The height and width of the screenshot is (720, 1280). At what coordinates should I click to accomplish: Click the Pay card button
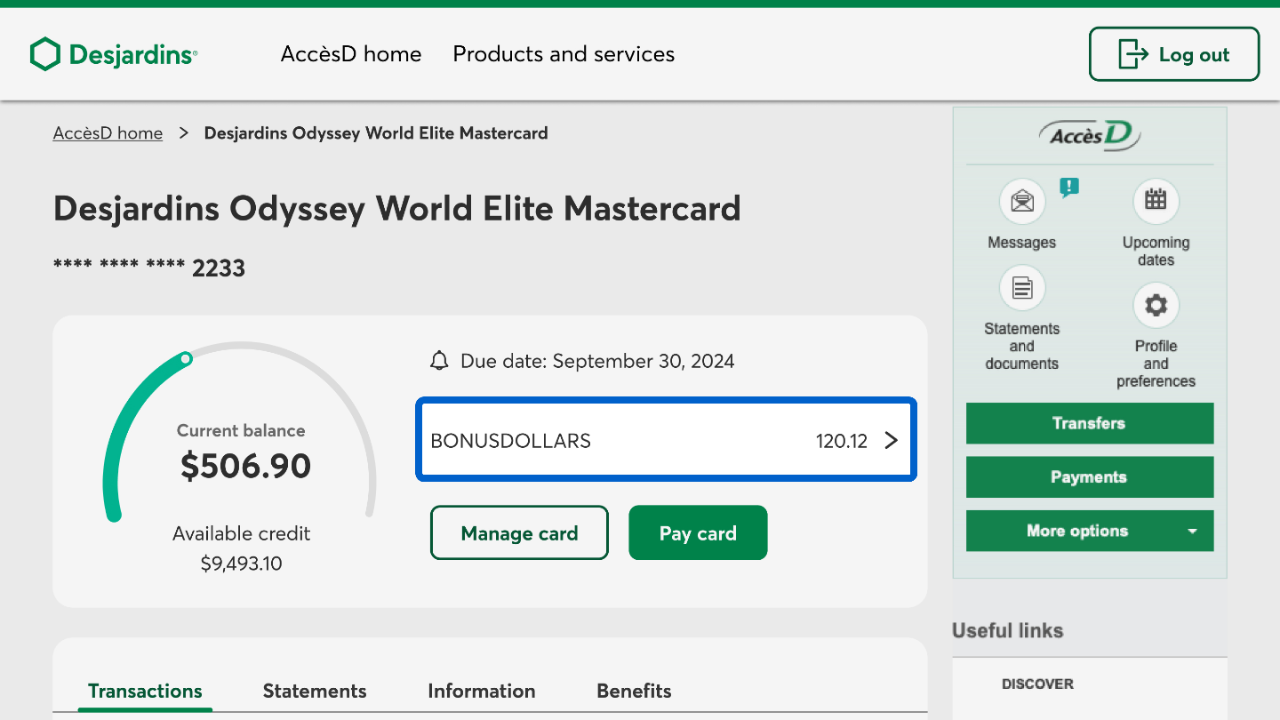coord(698,533)
